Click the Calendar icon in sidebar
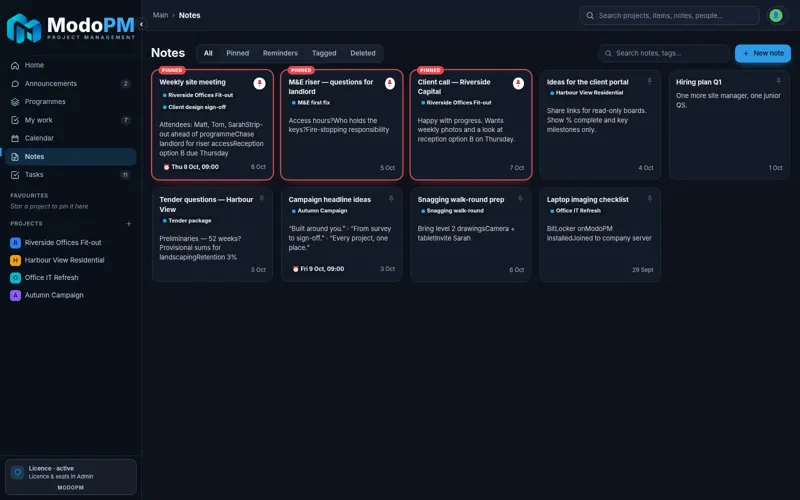Screen dimensions: 800x500 [15, 138]
